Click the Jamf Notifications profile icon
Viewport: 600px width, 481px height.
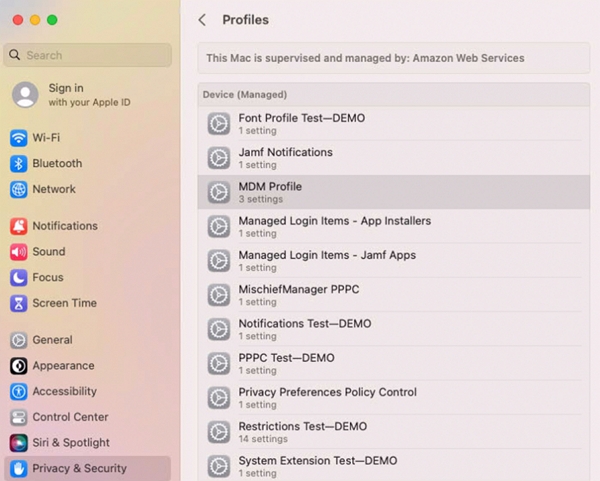pos(219,158)
